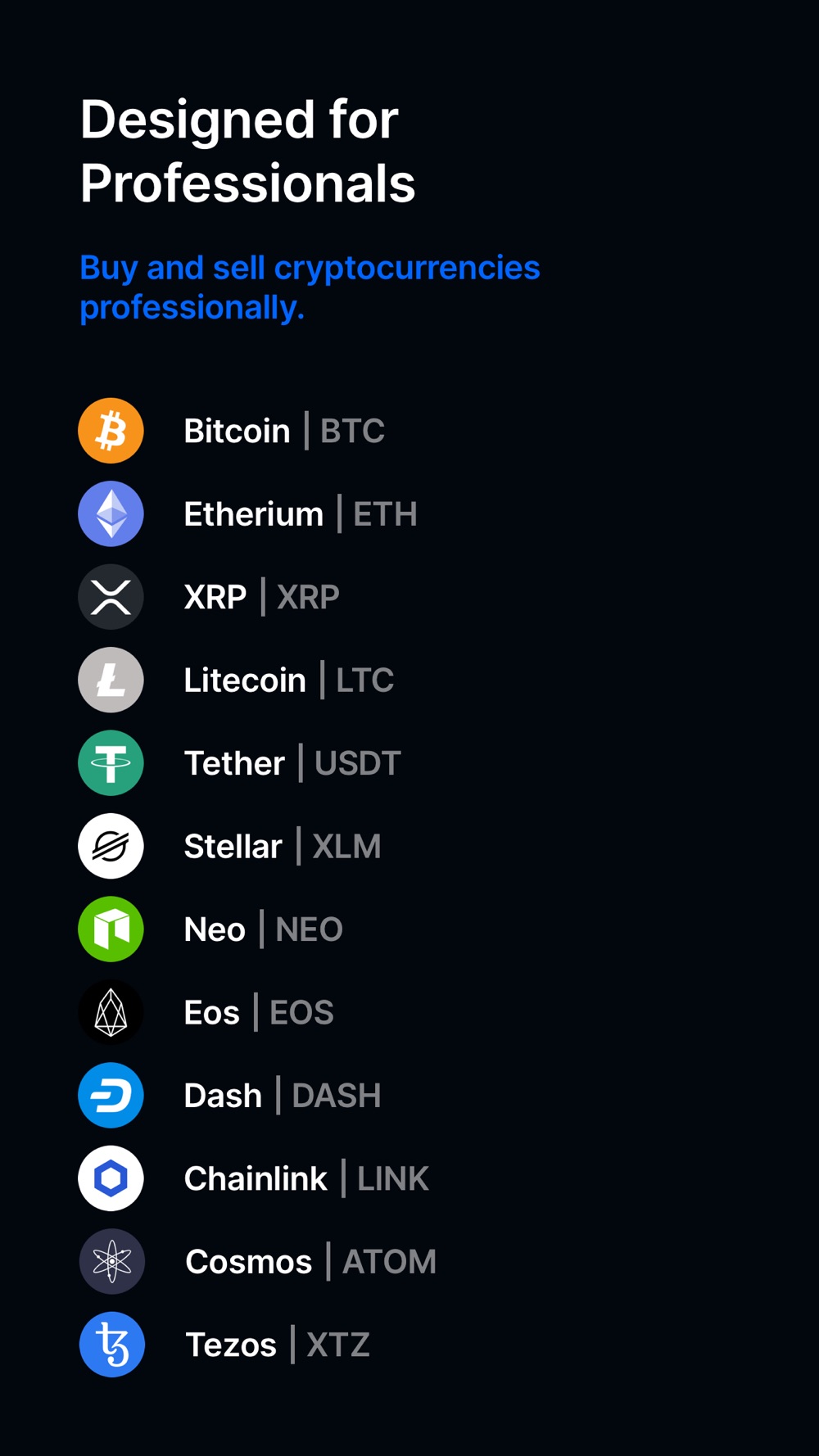Tap the XRP logo icon
819x1456 pixels.
111,597
